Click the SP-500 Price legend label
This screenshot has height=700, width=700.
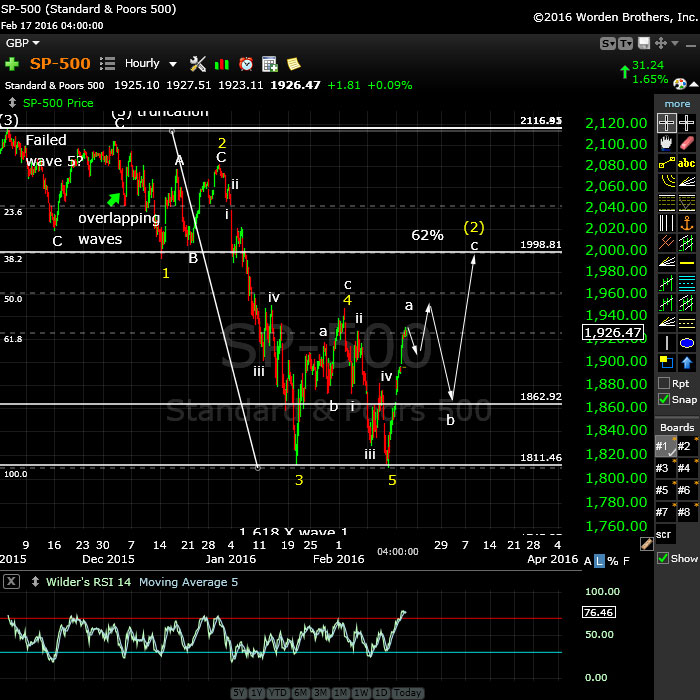tap(58, 103)
